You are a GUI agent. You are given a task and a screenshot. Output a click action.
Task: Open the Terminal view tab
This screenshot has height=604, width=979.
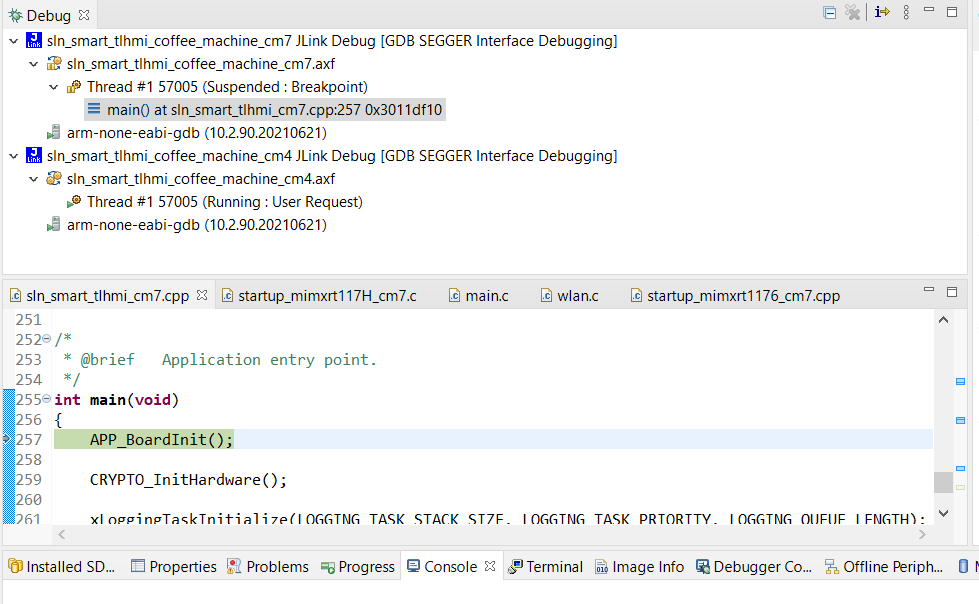[554, 567]
